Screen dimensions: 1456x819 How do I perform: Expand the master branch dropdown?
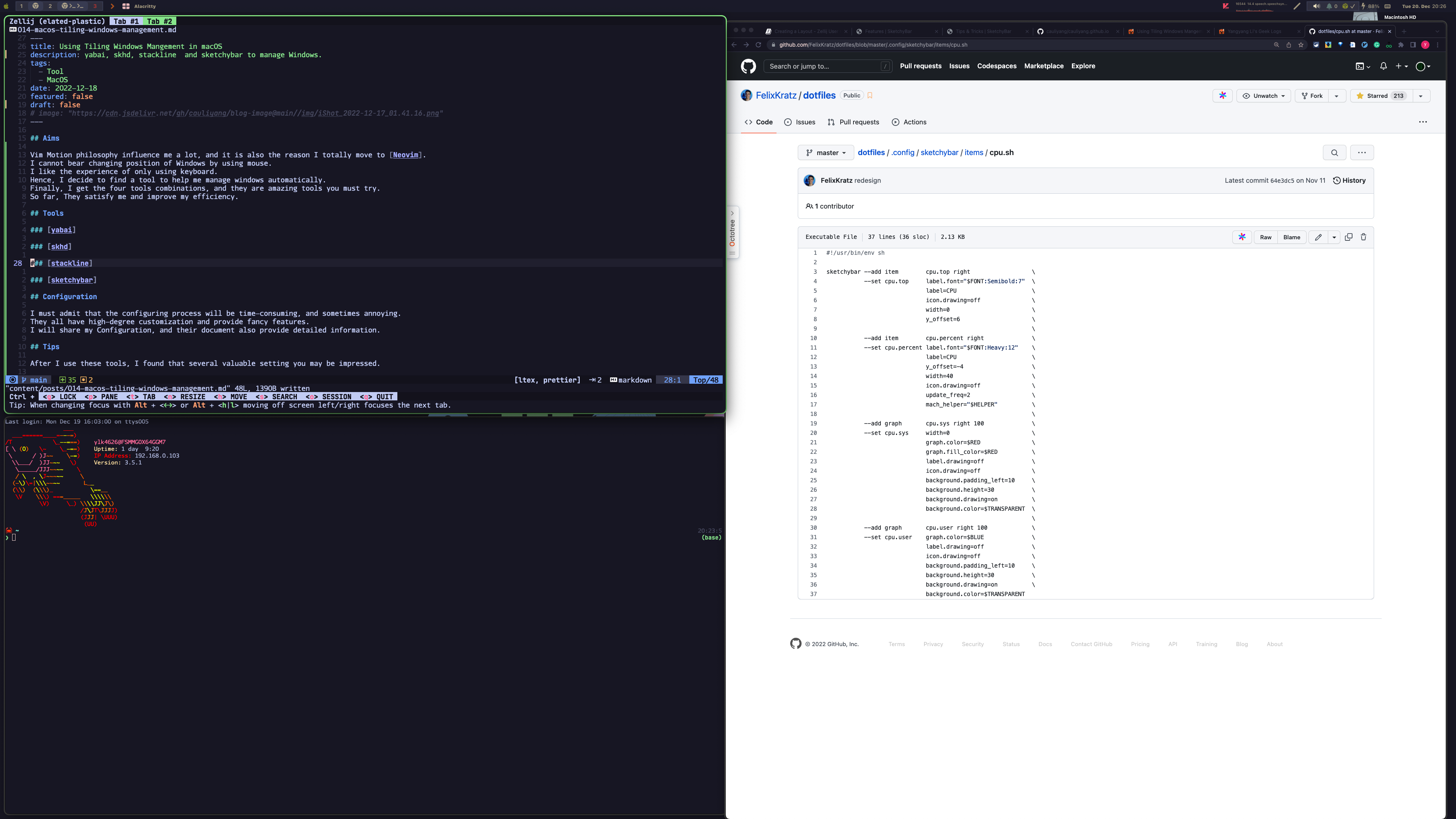(826, 152)
